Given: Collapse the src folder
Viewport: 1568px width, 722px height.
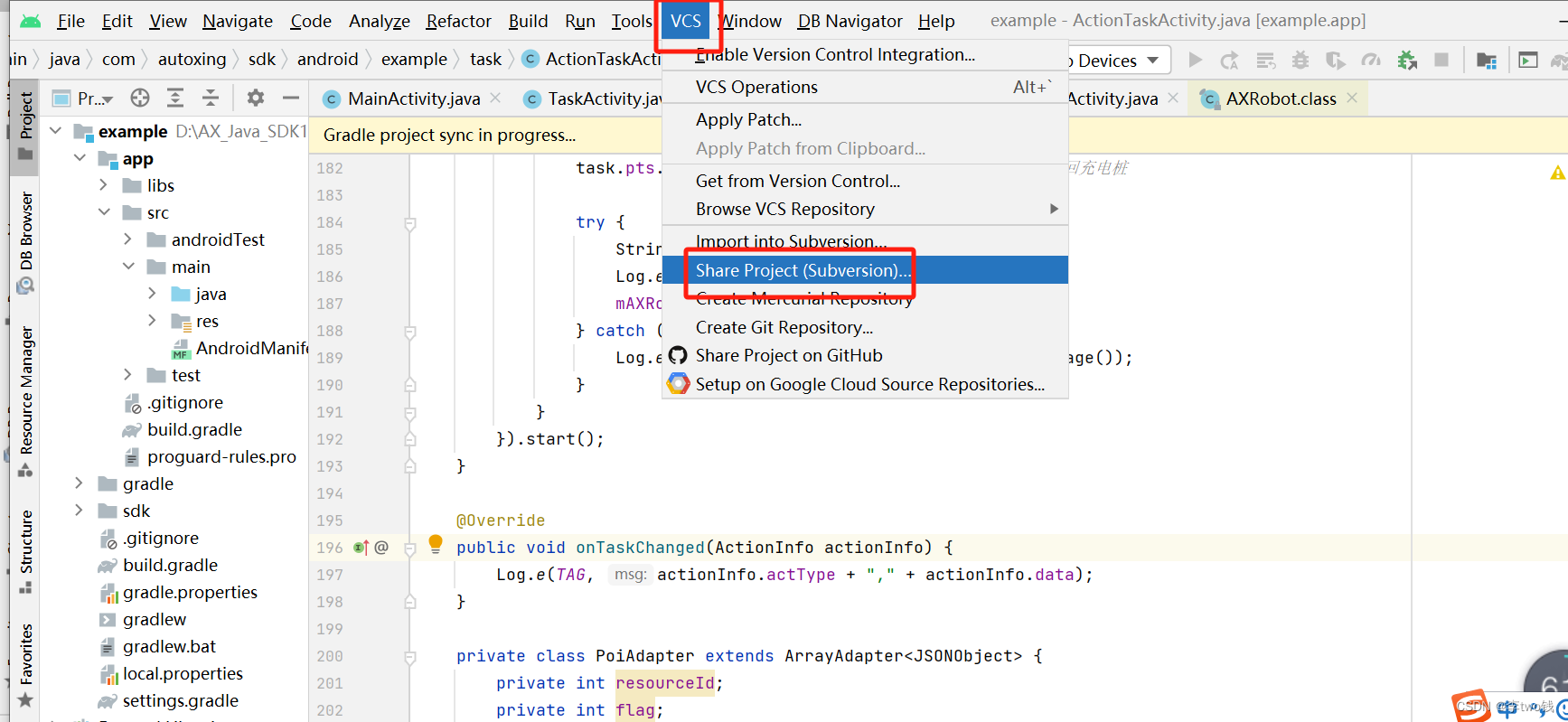Looking at the screenshot, I should click(105, 212).
